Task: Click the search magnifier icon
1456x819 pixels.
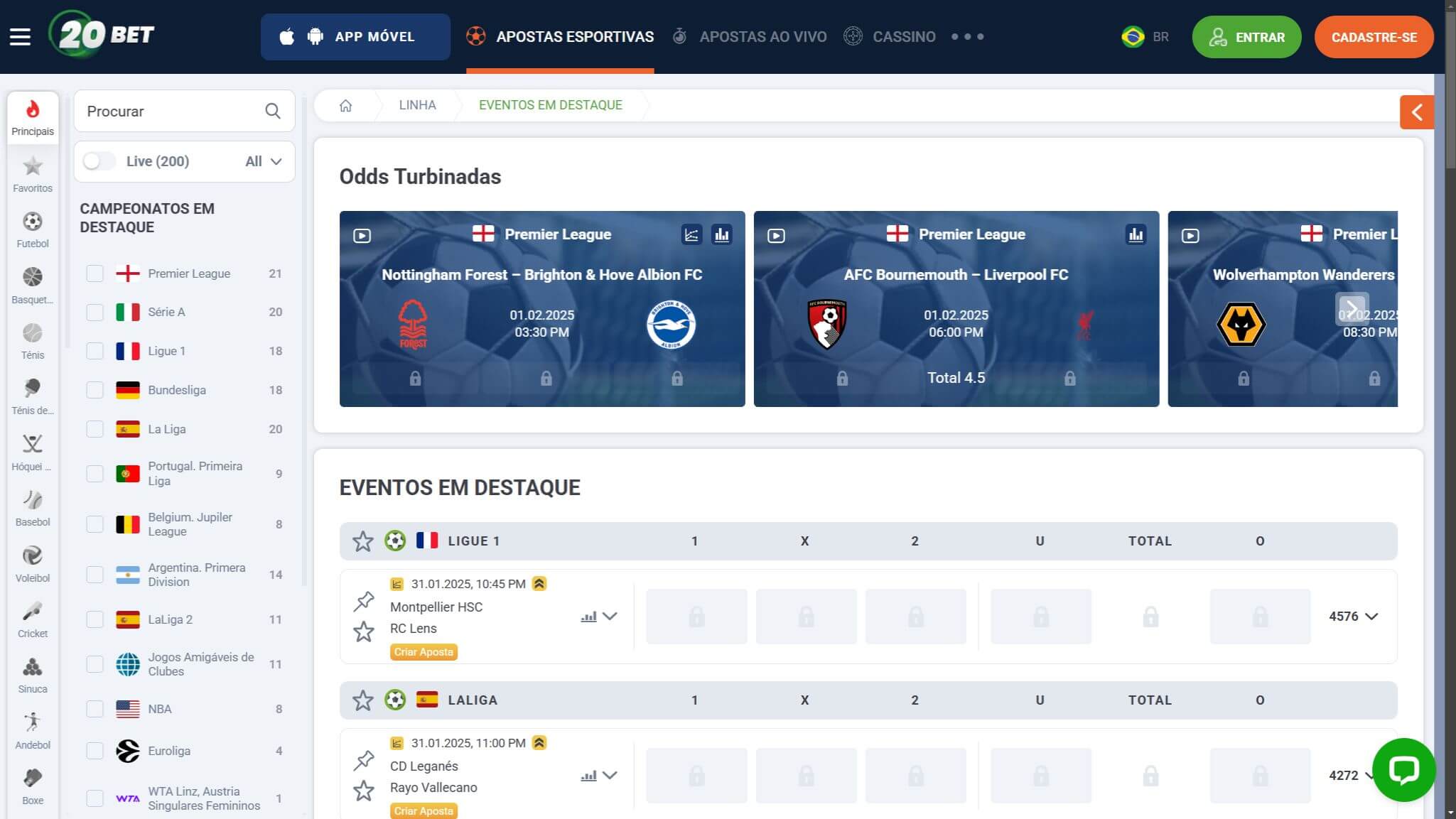Action: pos(273,111)
